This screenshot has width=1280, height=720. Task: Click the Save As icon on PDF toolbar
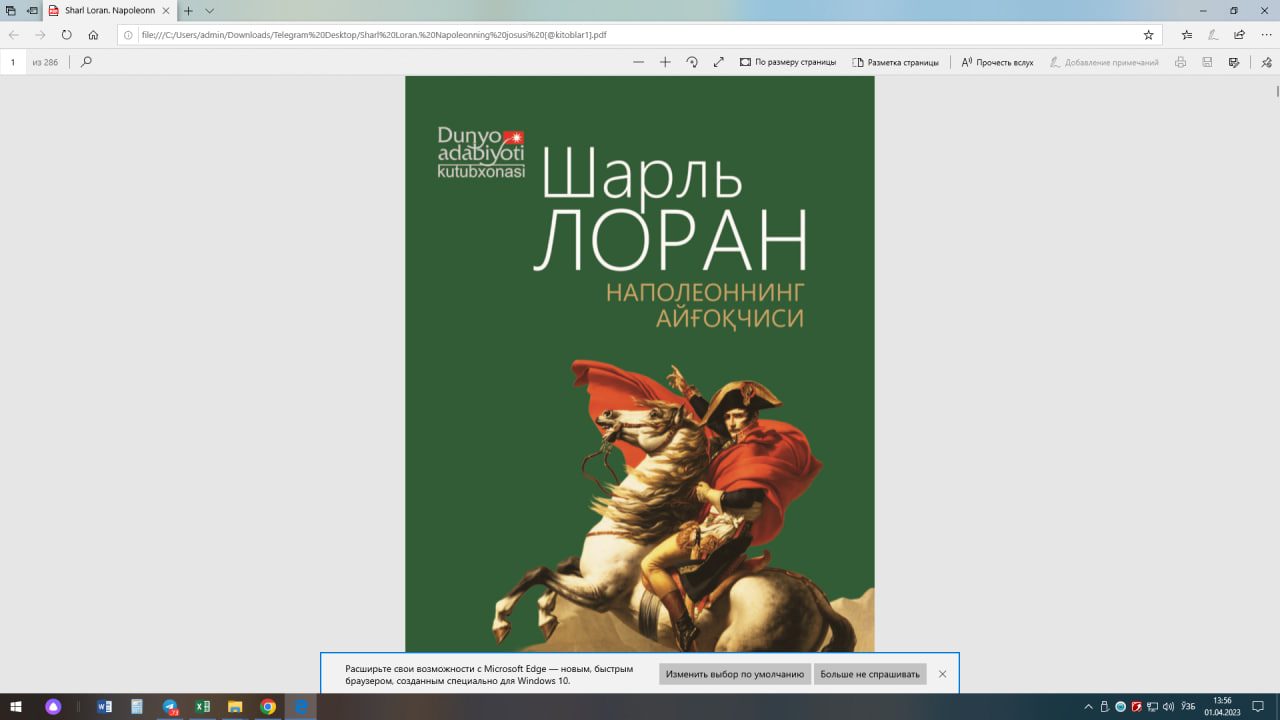pyautogui.click(x=1233, y=61)
